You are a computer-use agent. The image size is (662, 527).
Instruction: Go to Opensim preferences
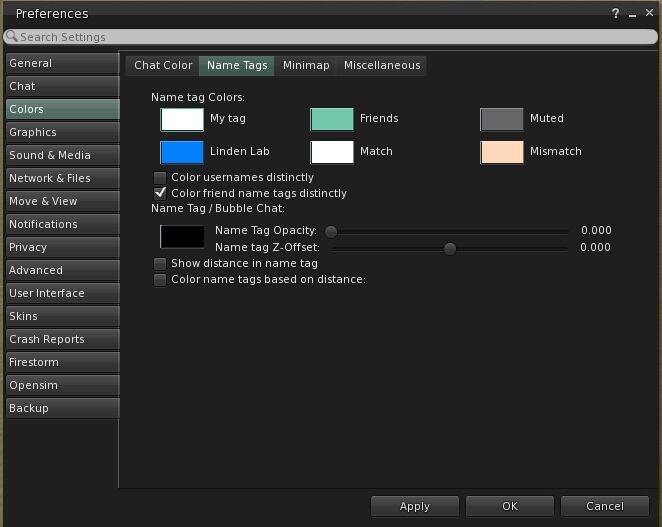[63, 386]
